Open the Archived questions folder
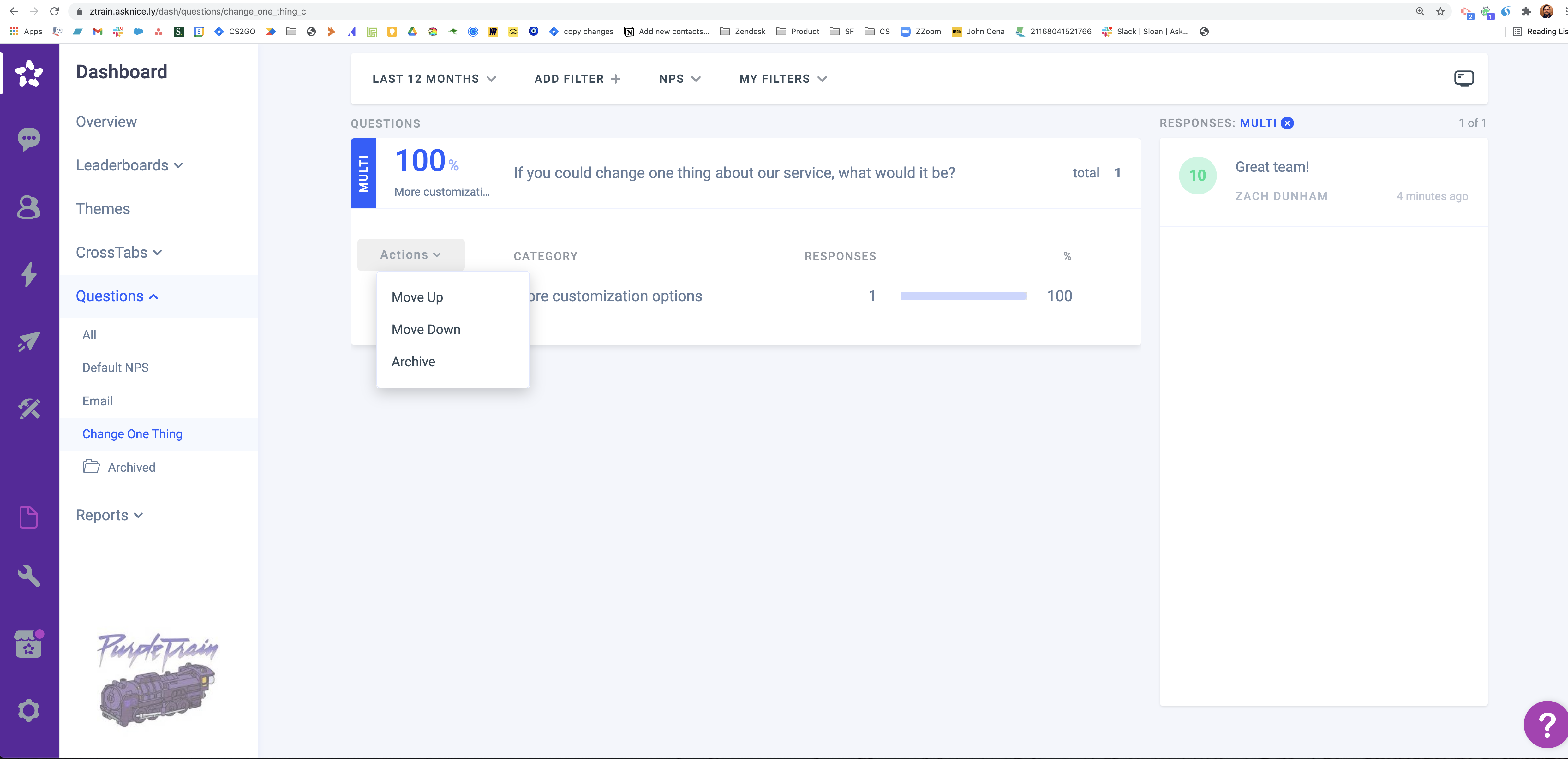This screenshot has height=759, width=1568. 131,468
